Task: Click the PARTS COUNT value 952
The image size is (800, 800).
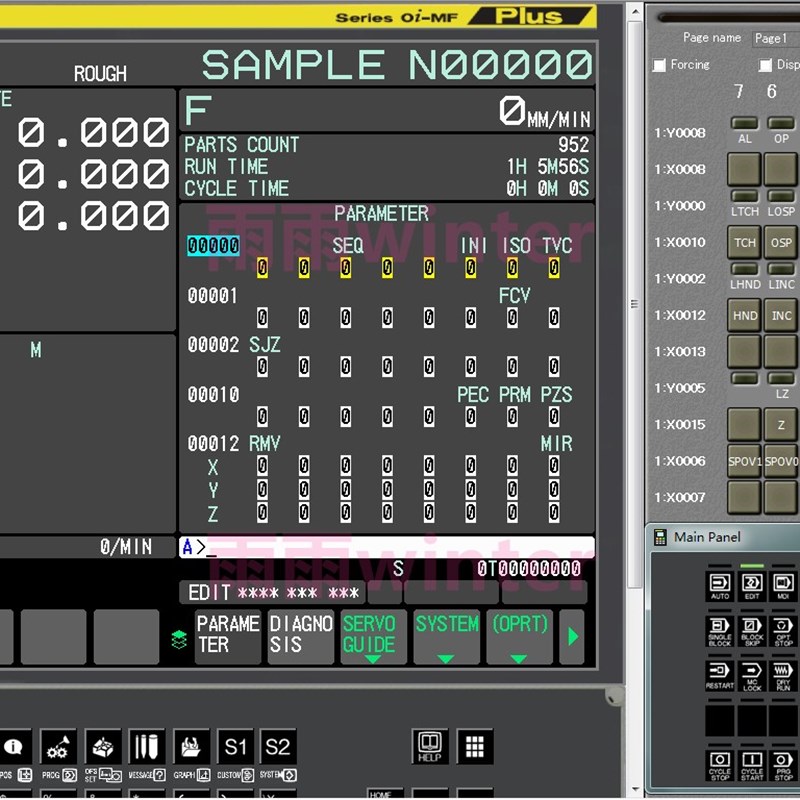Action: 573,145
